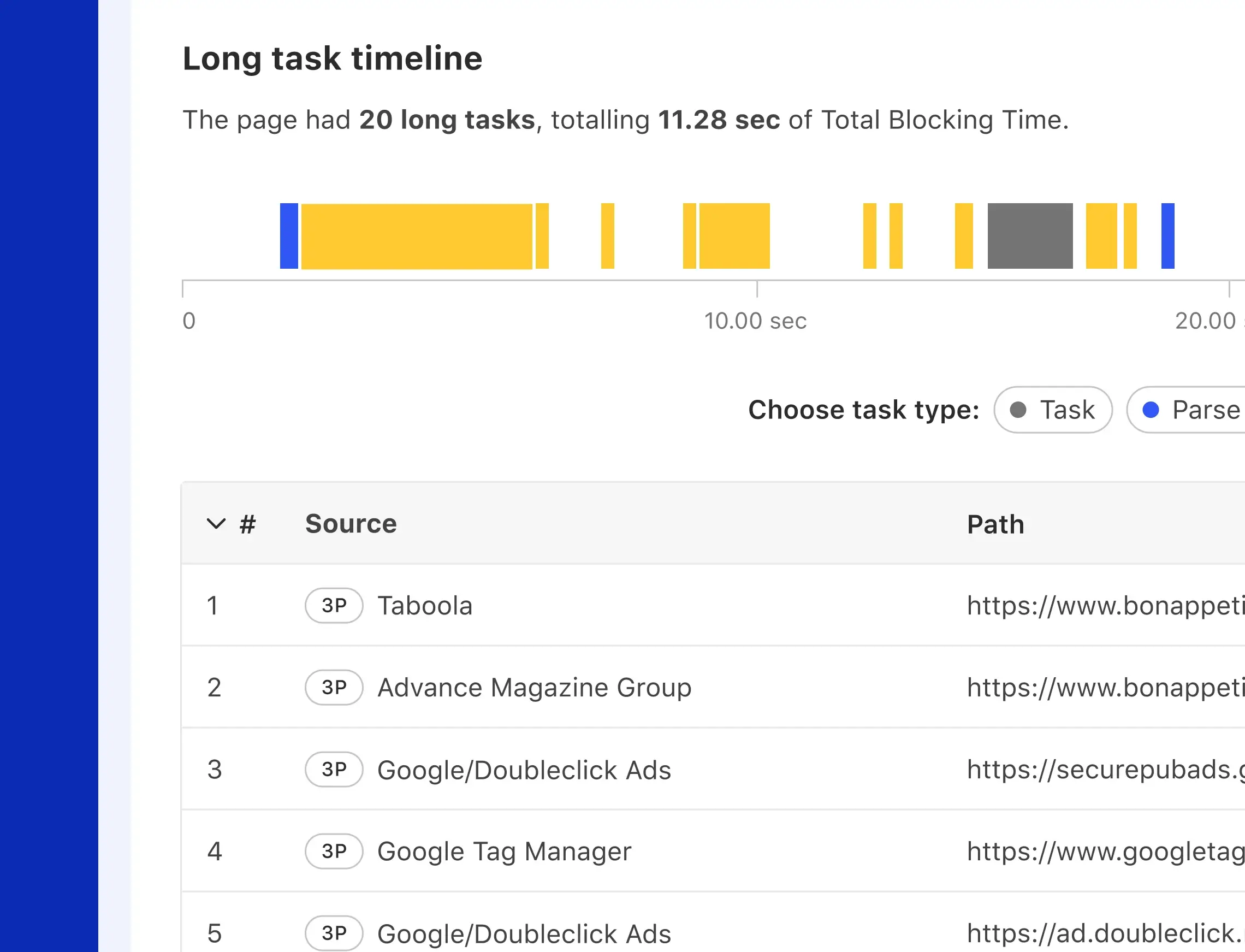
Task: Open the googletagmanager path link in row 4
Action: (x=1105, y=851)
